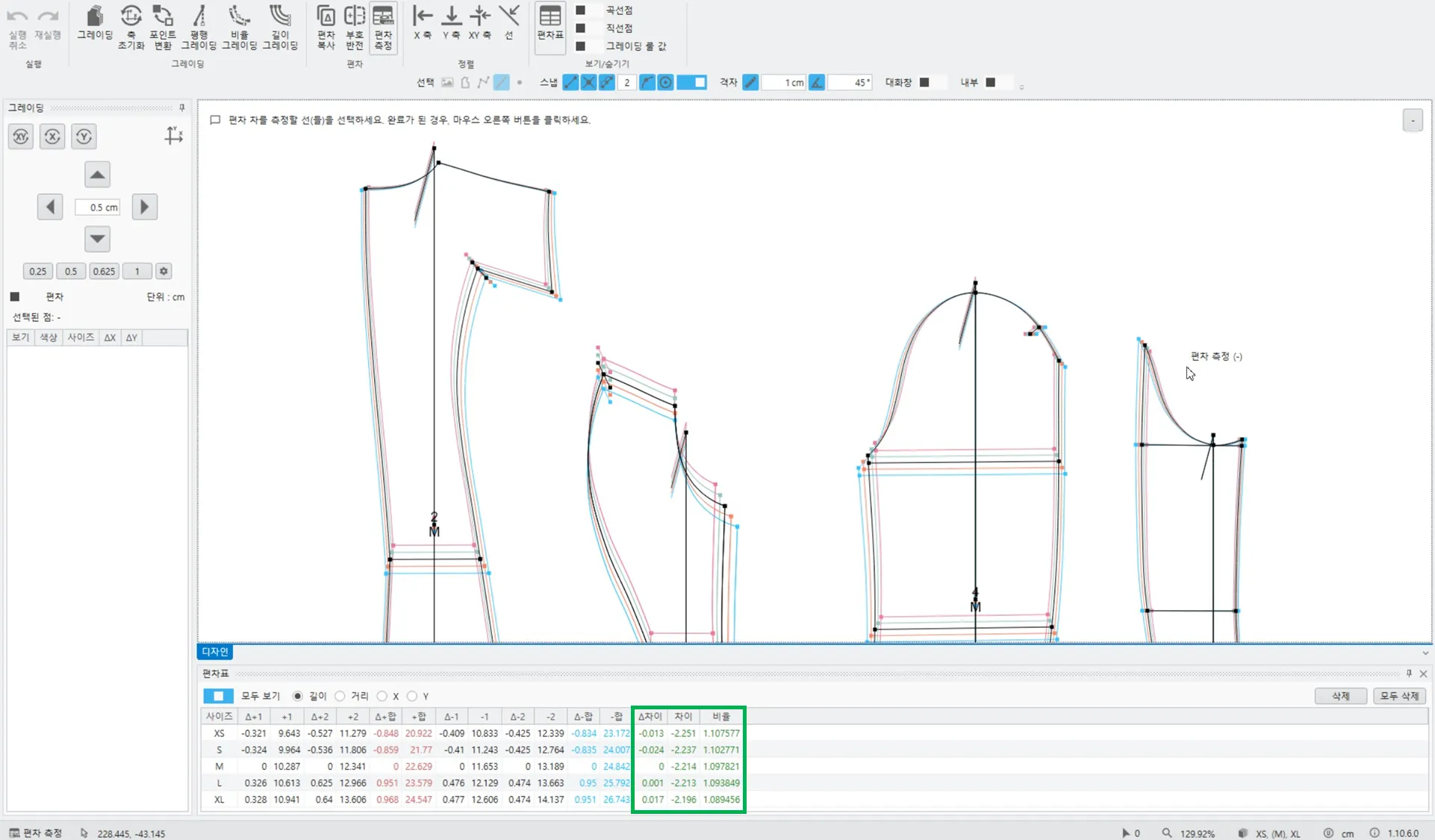Collapse the panel with the bottom chevron

1425,653
